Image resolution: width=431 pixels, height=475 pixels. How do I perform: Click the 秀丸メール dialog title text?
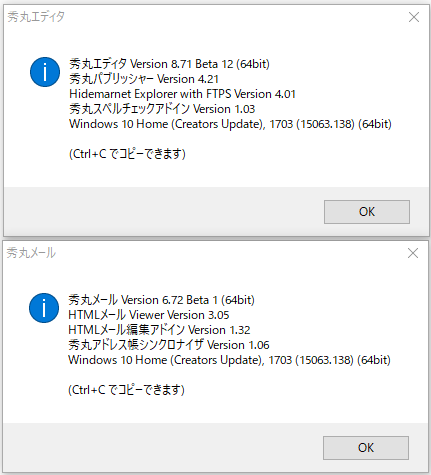[x=31, y=253]
